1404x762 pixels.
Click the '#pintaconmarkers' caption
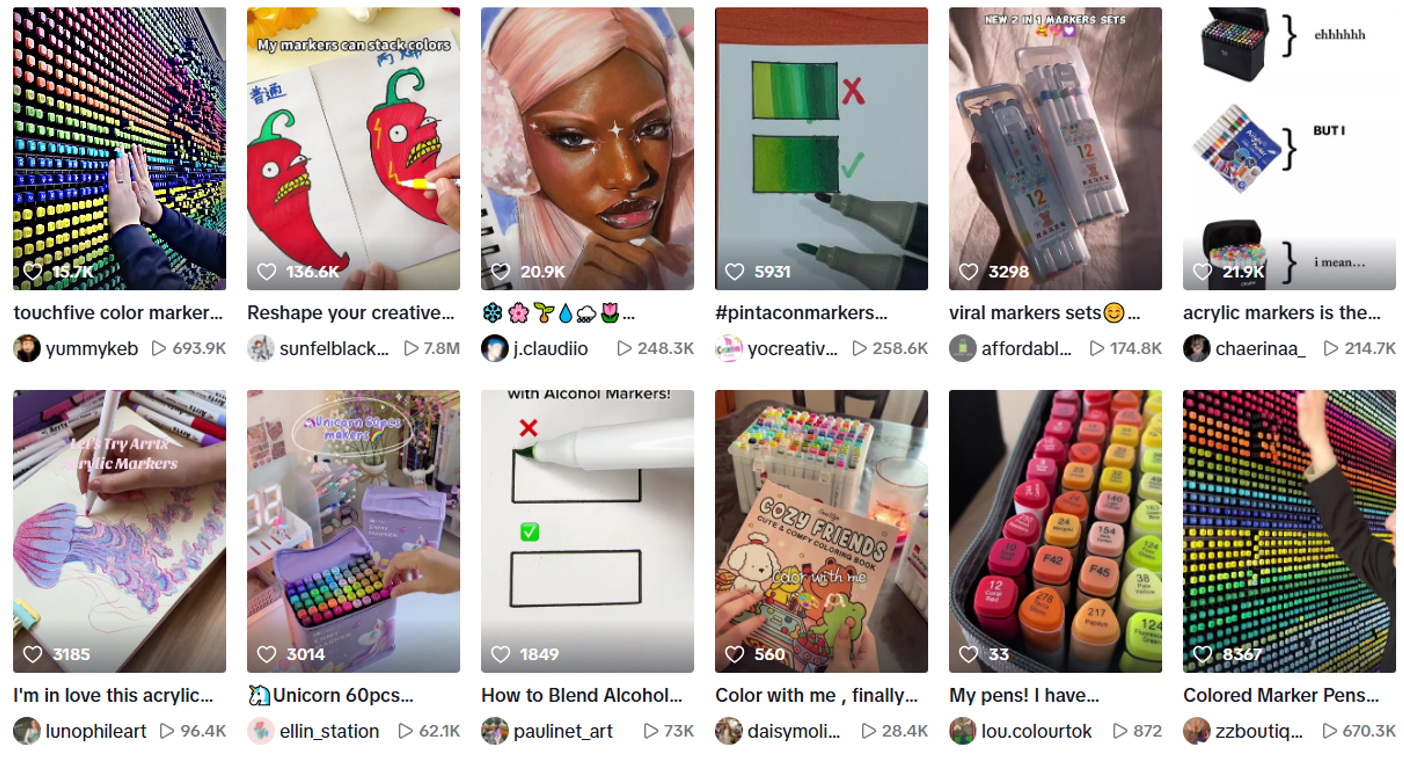coord(801,313)
